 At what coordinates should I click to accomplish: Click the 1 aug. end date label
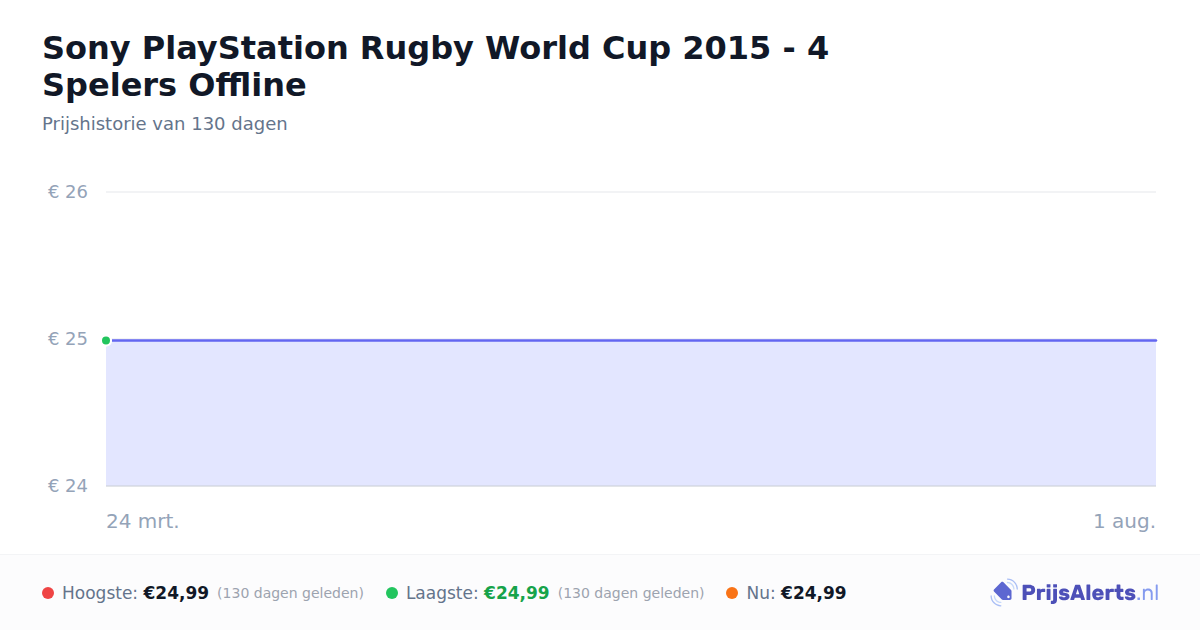click(x=1124, y=521)
